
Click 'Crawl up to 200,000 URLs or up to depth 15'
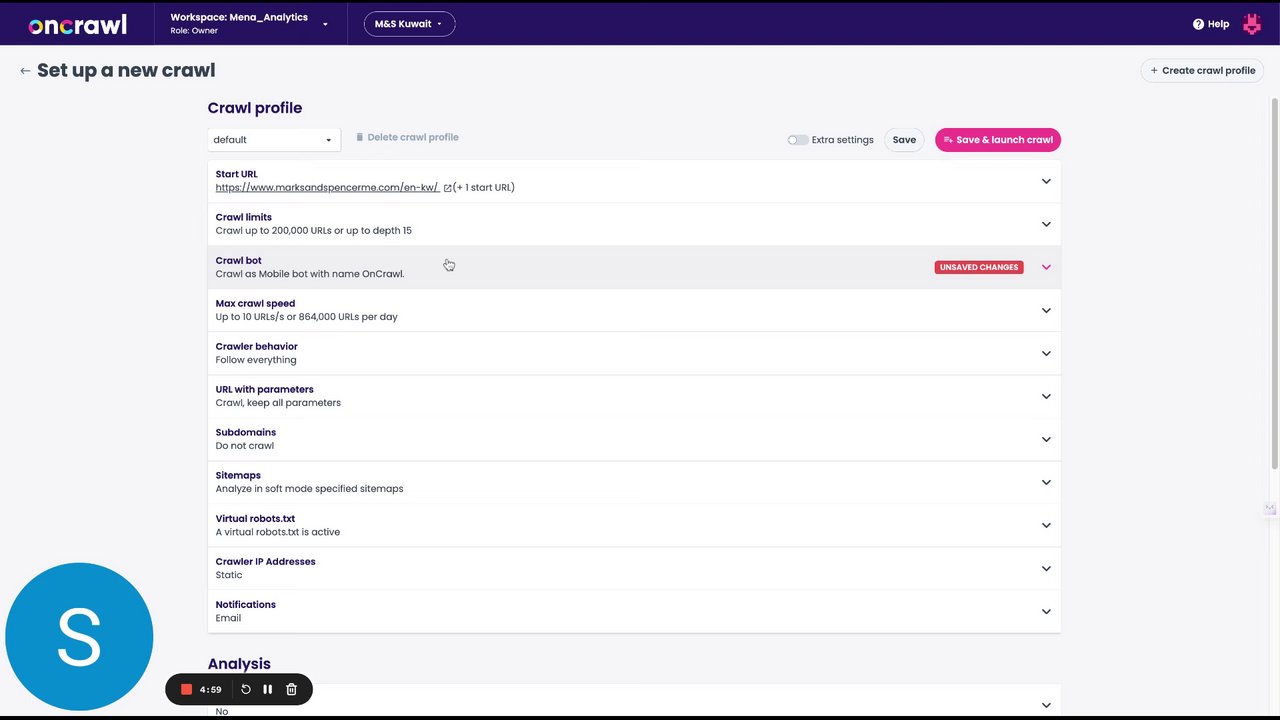[x=314, y=231]
